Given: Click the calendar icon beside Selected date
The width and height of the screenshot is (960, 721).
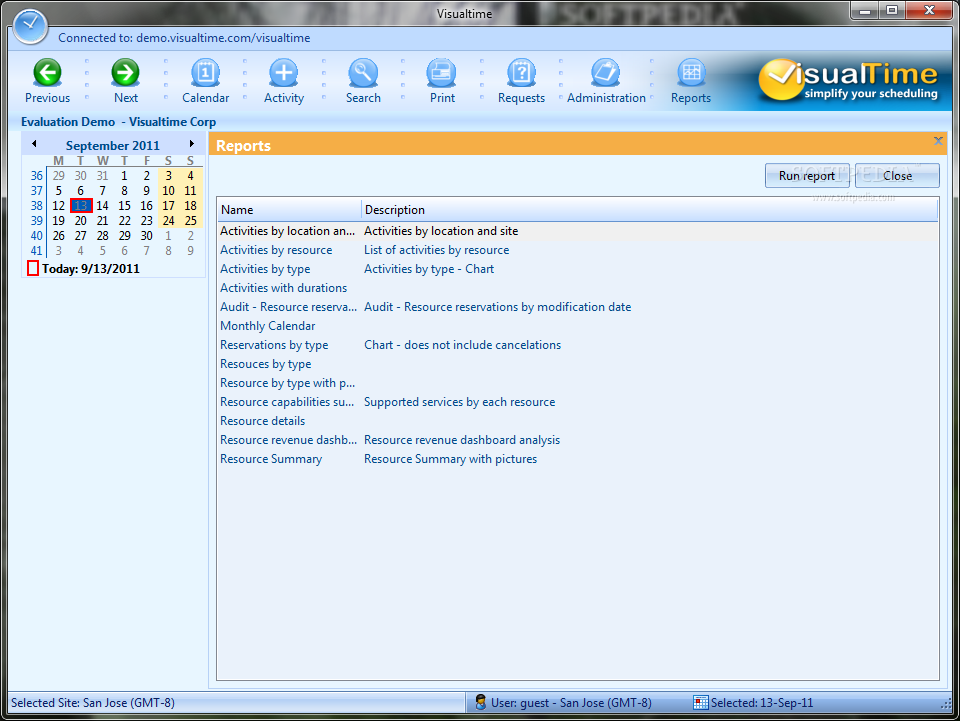Looking at the screenshot, I should click(700, 702).
